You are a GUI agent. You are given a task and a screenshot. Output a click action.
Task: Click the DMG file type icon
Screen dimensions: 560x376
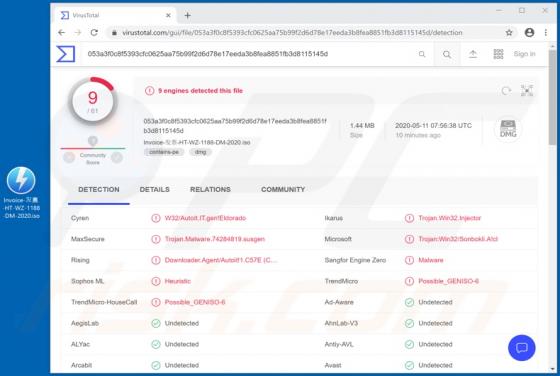[508, 129]
